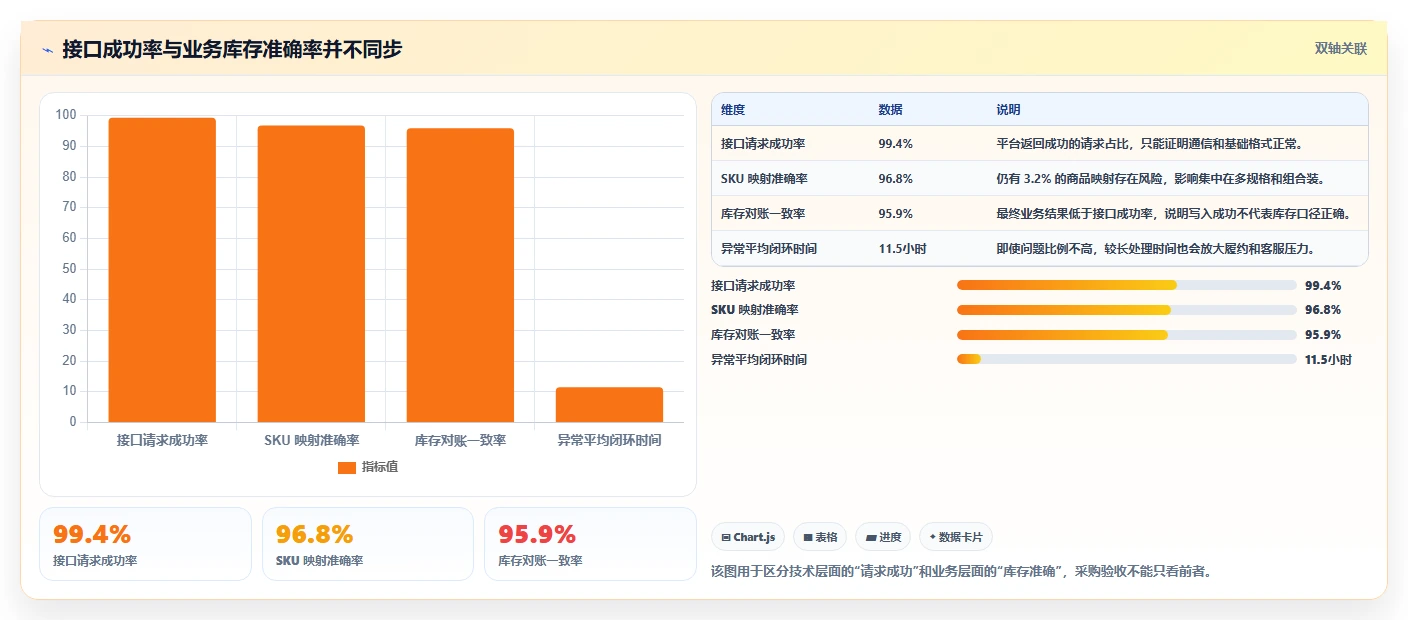Click the 95.9% value in the table
This screenshot has width=1408, height=620.
(895, 214)
